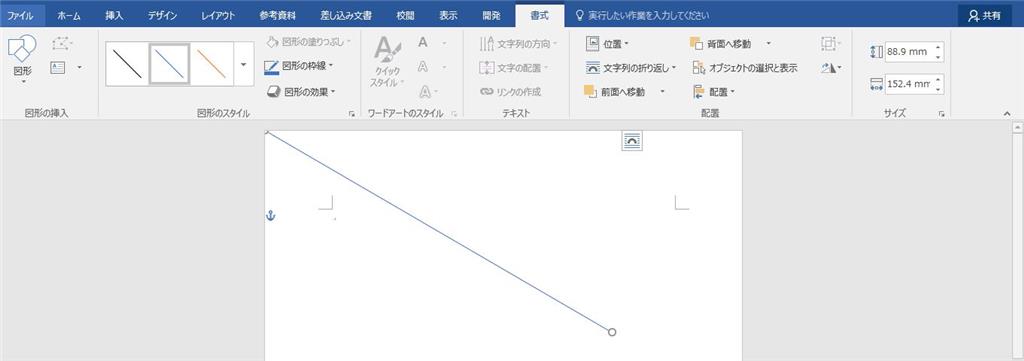
Task: Switch to the 校閲 tab
Action: [x=405, y=15]
